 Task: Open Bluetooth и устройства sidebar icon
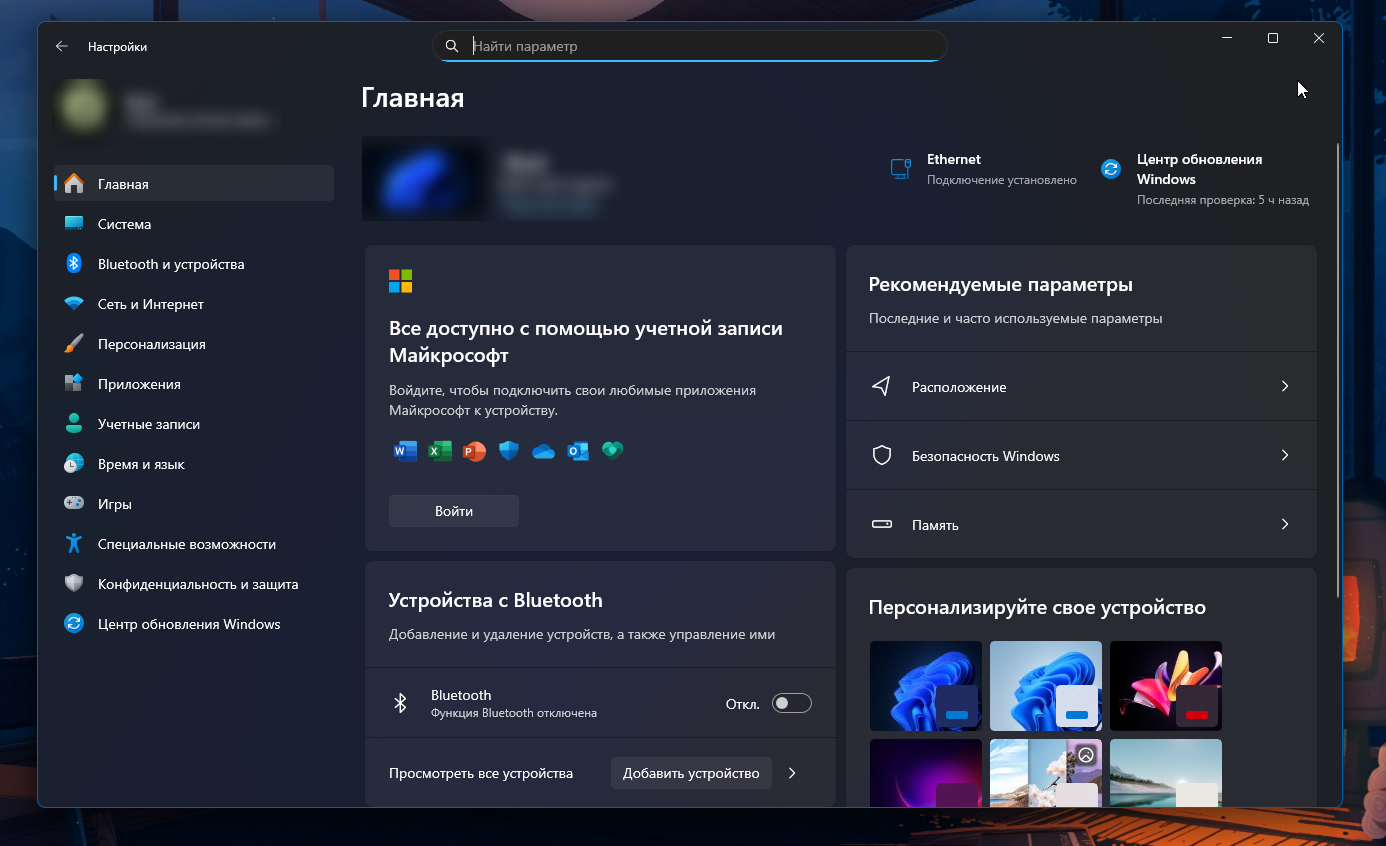click(74, 264)
